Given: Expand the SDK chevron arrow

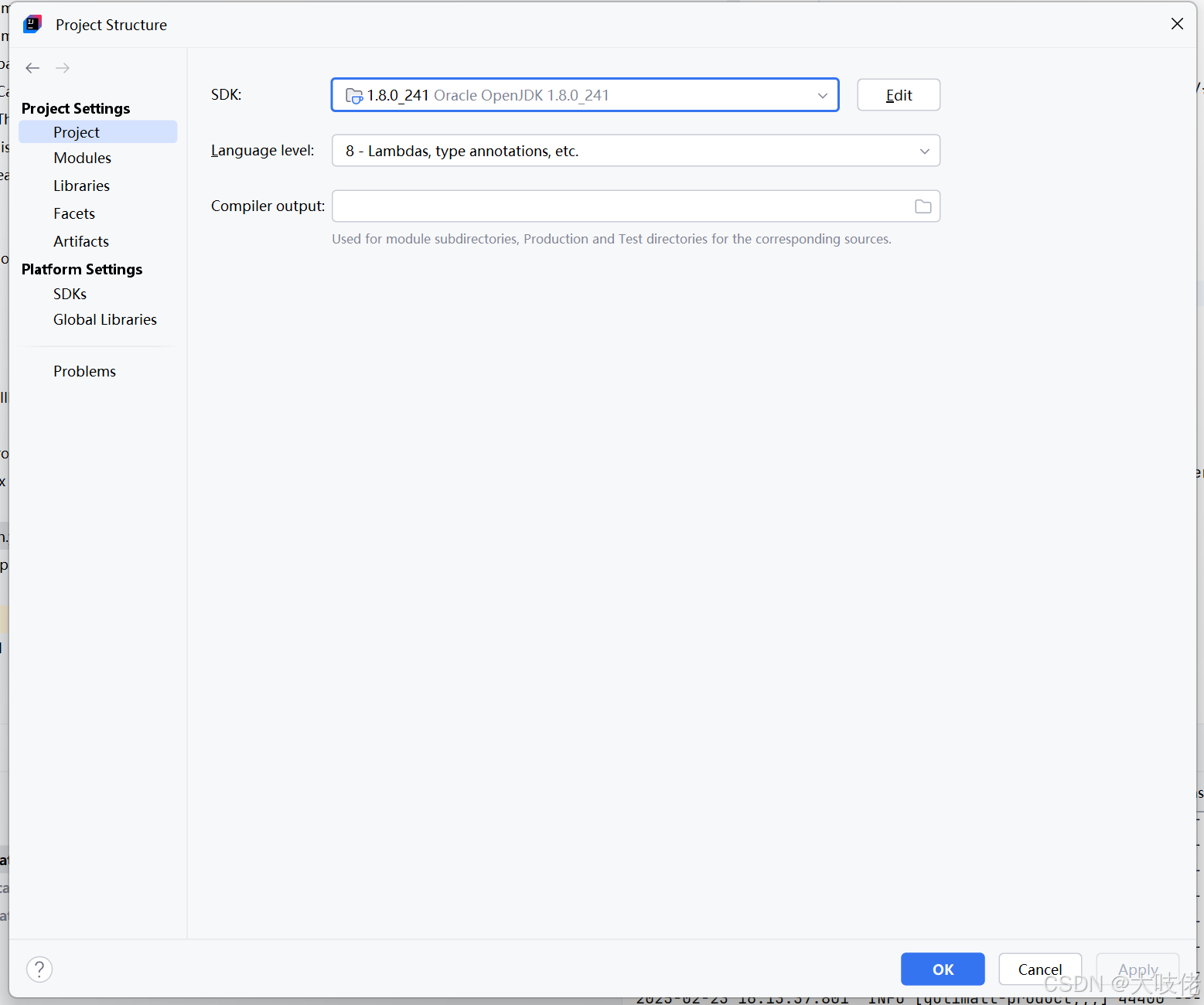Looking at the screenshot, I should point(822,95).
